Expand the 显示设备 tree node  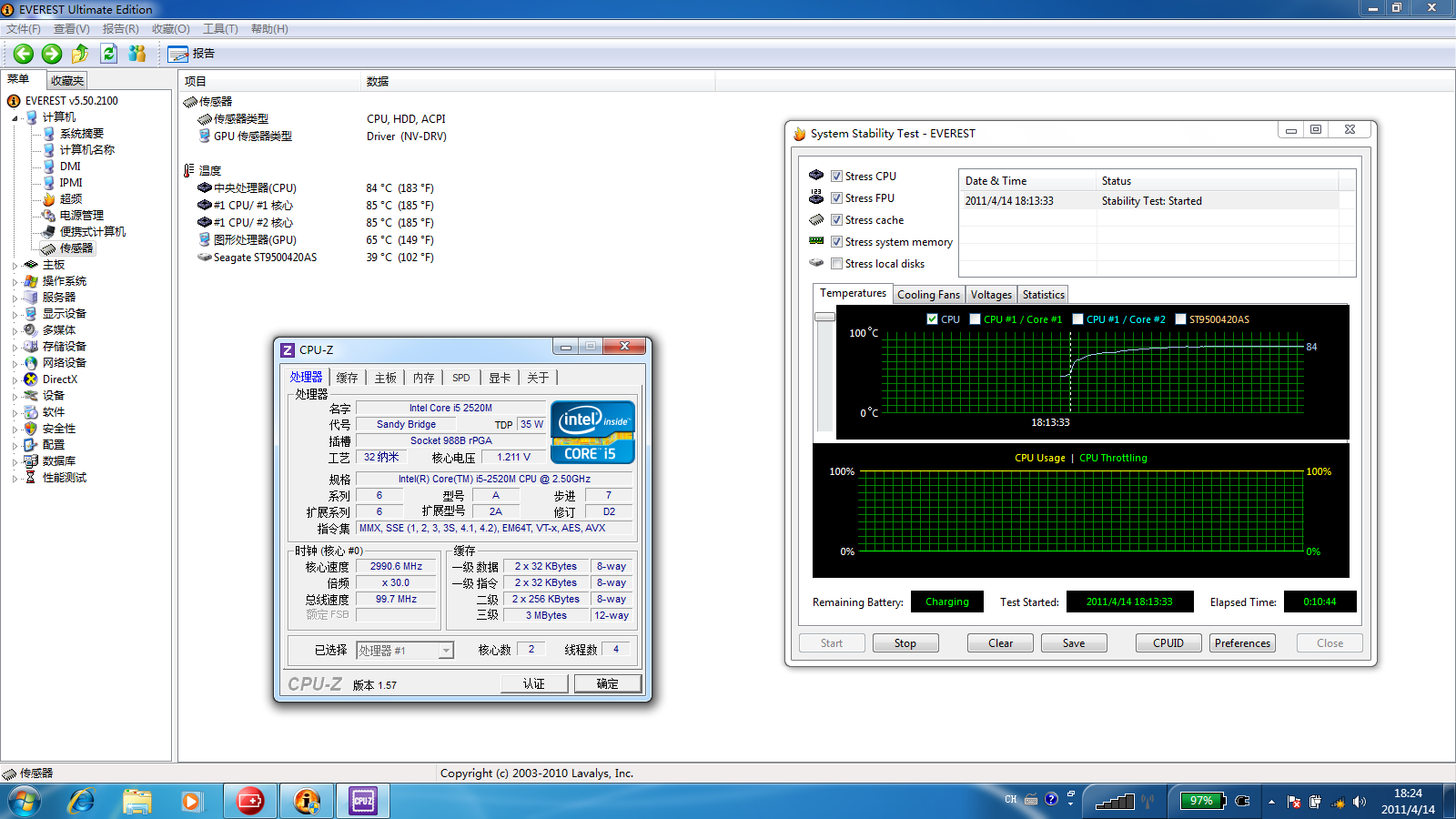click(x=15, y=315)
